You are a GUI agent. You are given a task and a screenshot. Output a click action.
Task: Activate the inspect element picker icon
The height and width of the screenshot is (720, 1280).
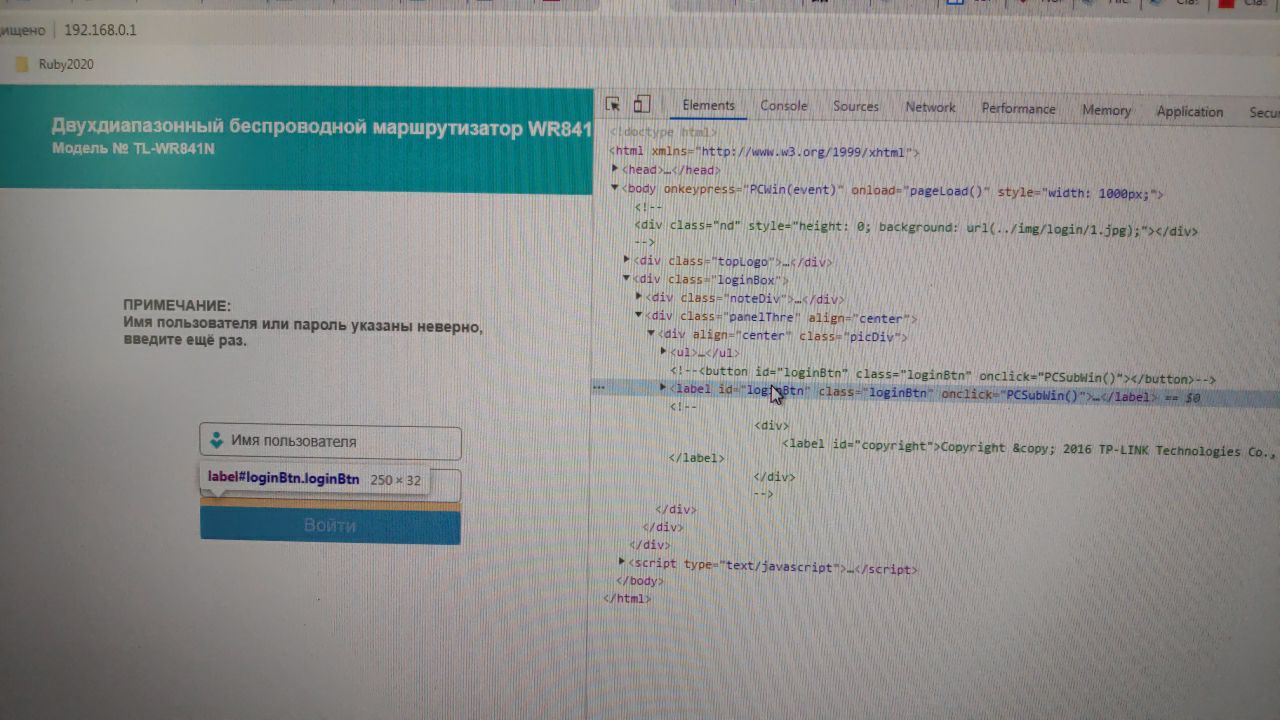(613, 104)
